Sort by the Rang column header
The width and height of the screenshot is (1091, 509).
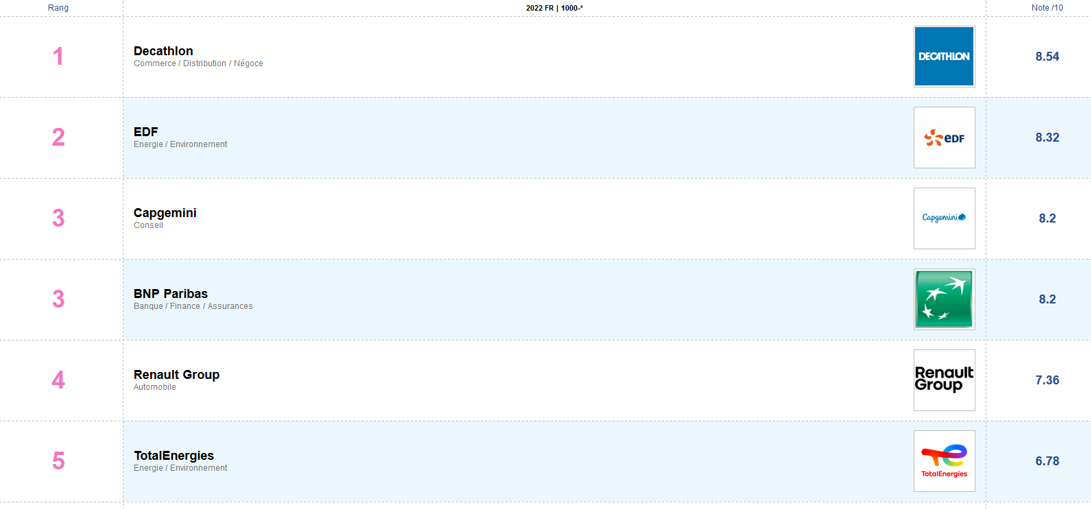[58, 8]
